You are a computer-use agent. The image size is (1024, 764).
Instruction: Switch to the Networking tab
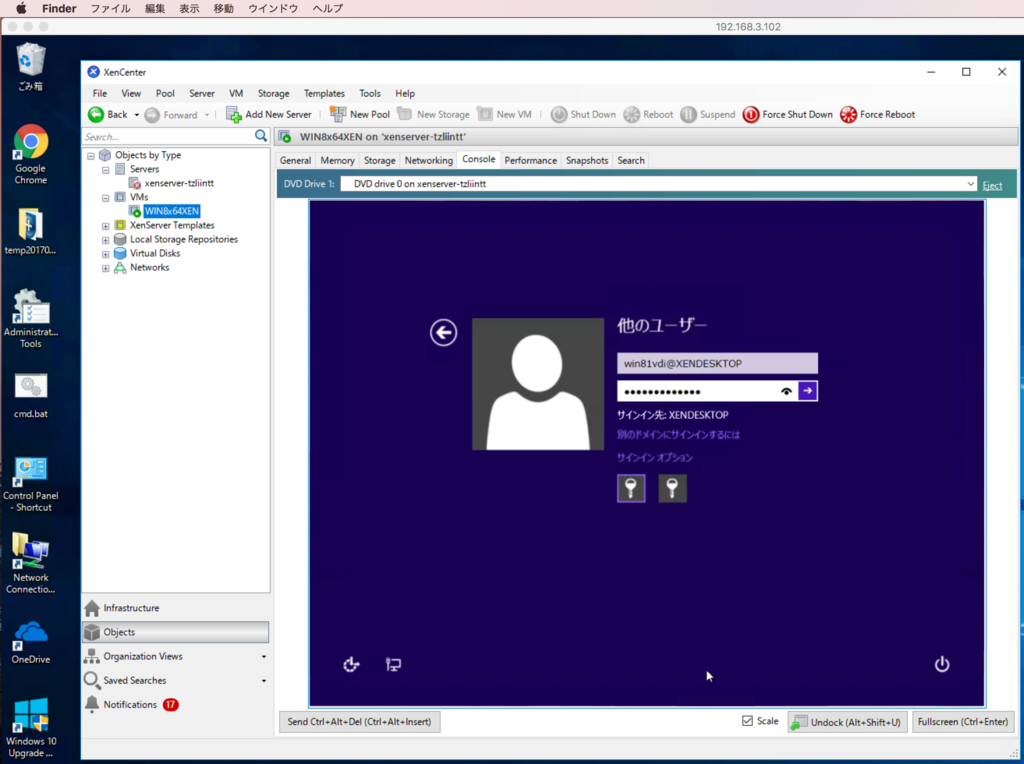tap(428, 160)
